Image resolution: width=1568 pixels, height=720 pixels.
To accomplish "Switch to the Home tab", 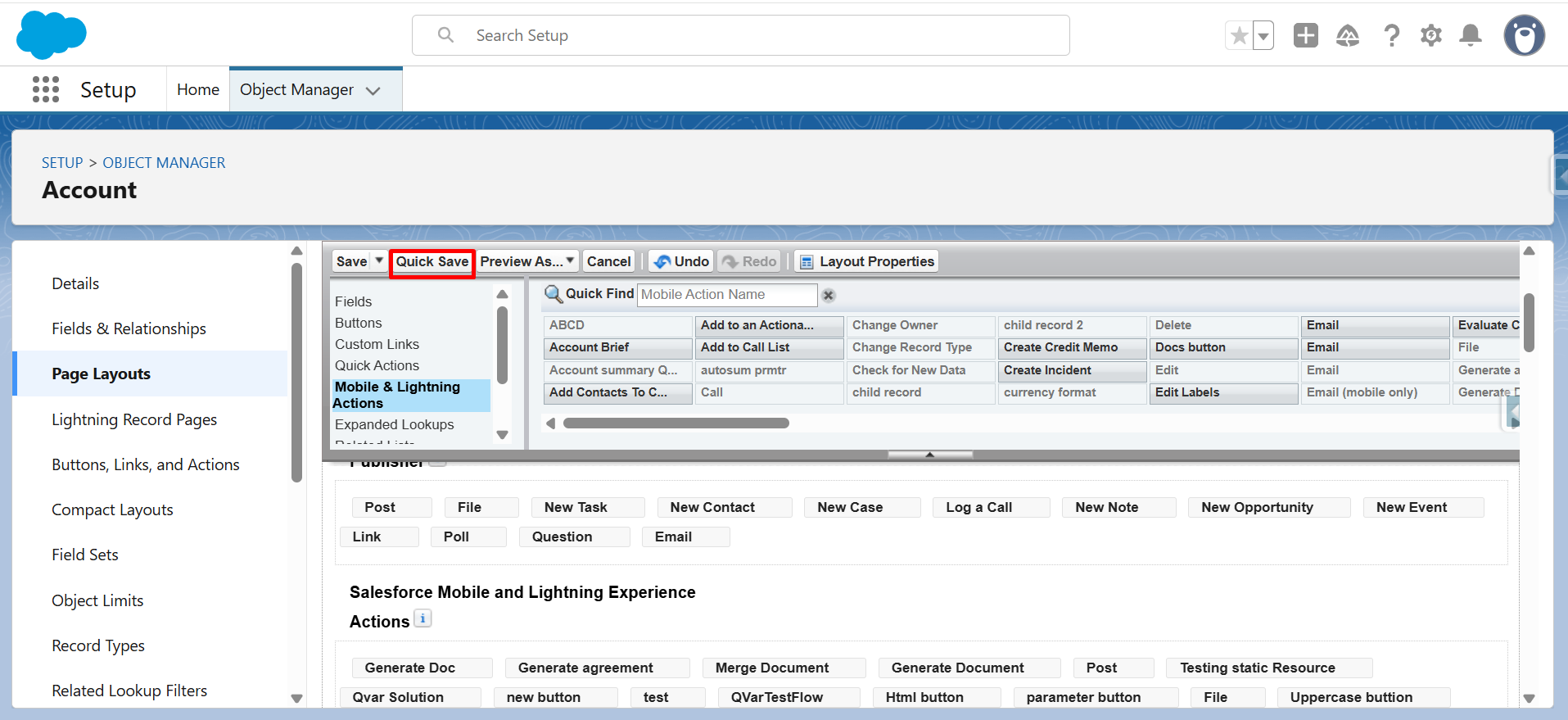I will pos(198,89).
